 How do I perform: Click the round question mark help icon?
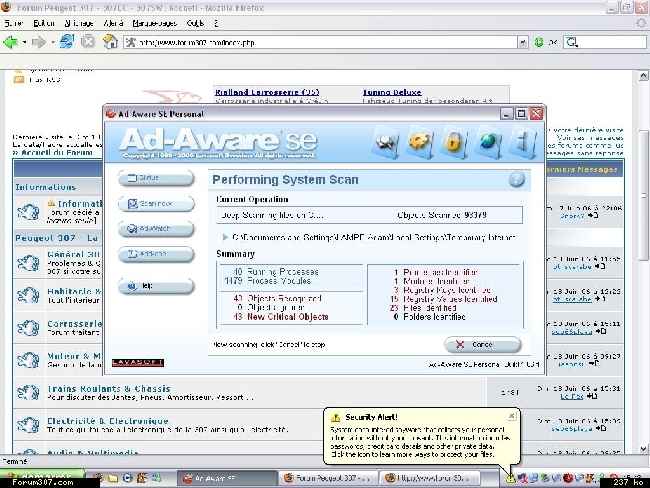(x=517, y=180)
